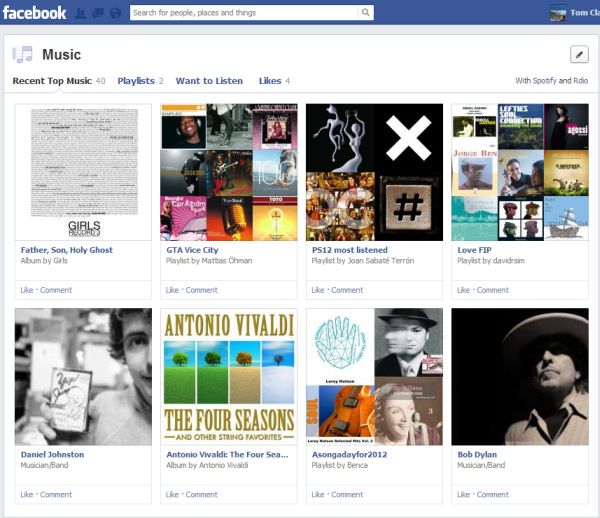Open the PS12 most listened title link

[350, 250]
